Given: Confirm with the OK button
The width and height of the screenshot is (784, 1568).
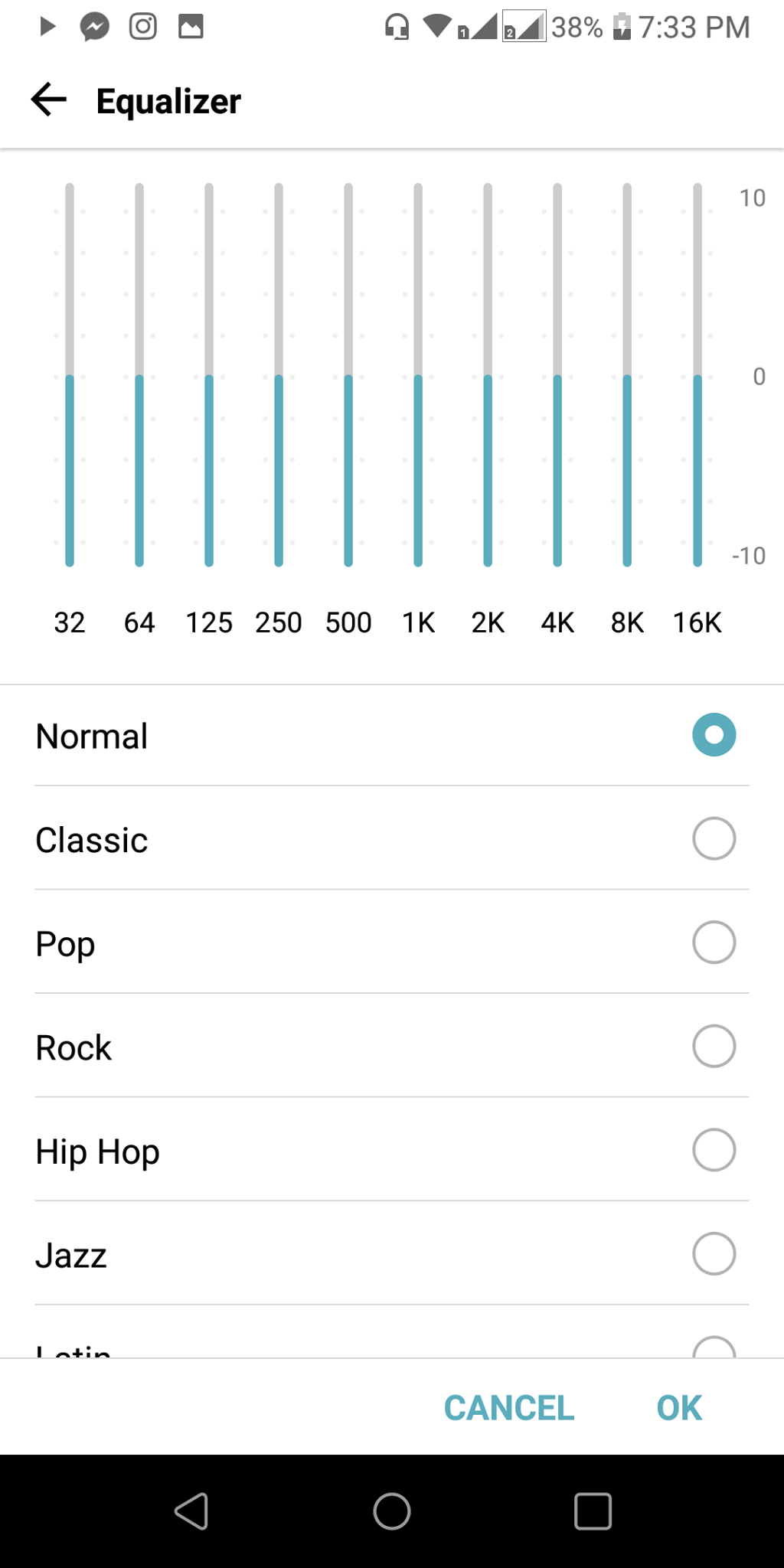Looking at the screenshot, I should tap(679, 1408).
